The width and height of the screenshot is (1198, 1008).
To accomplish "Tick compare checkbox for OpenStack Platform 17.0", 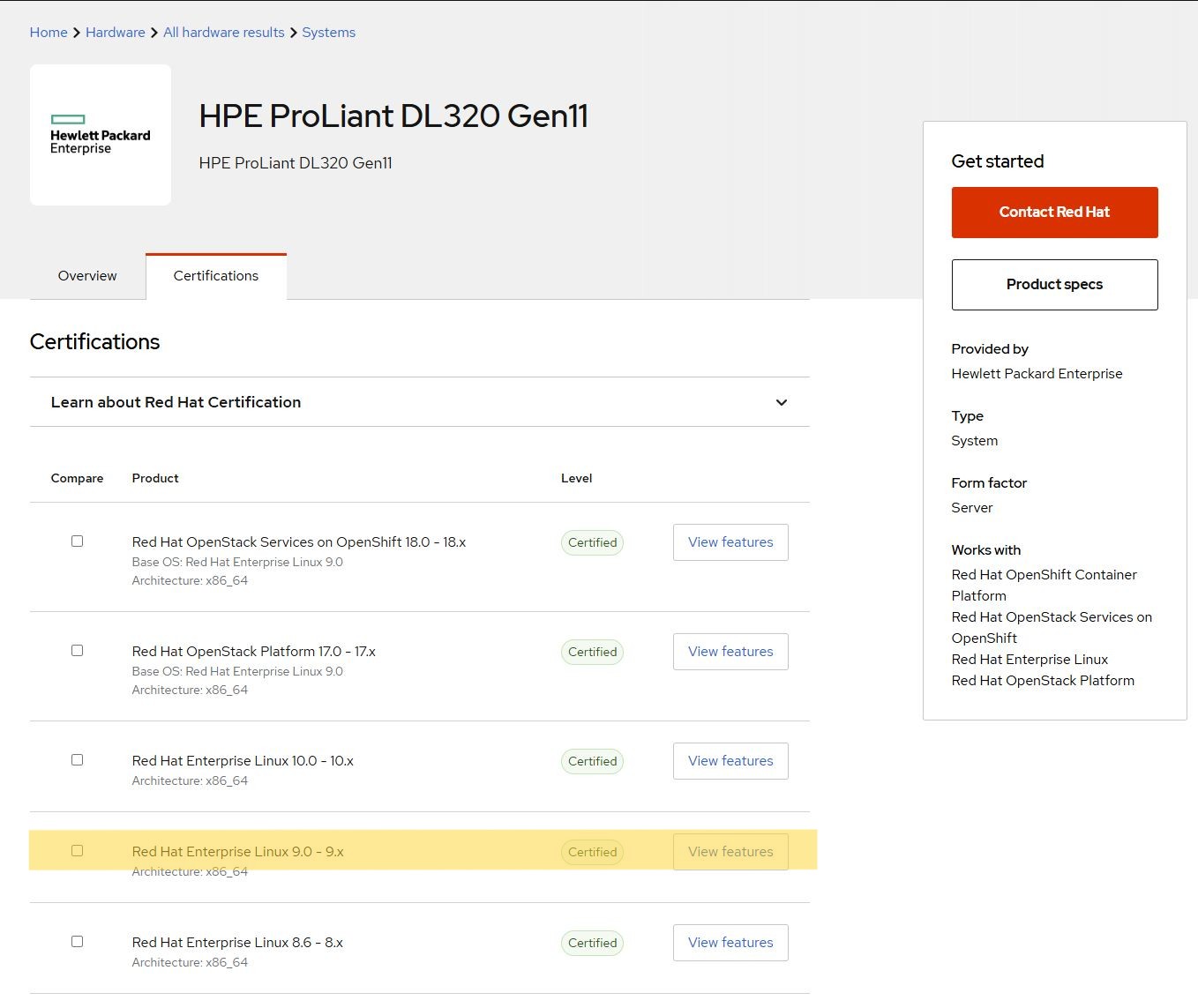I will [x=77, y=651].
